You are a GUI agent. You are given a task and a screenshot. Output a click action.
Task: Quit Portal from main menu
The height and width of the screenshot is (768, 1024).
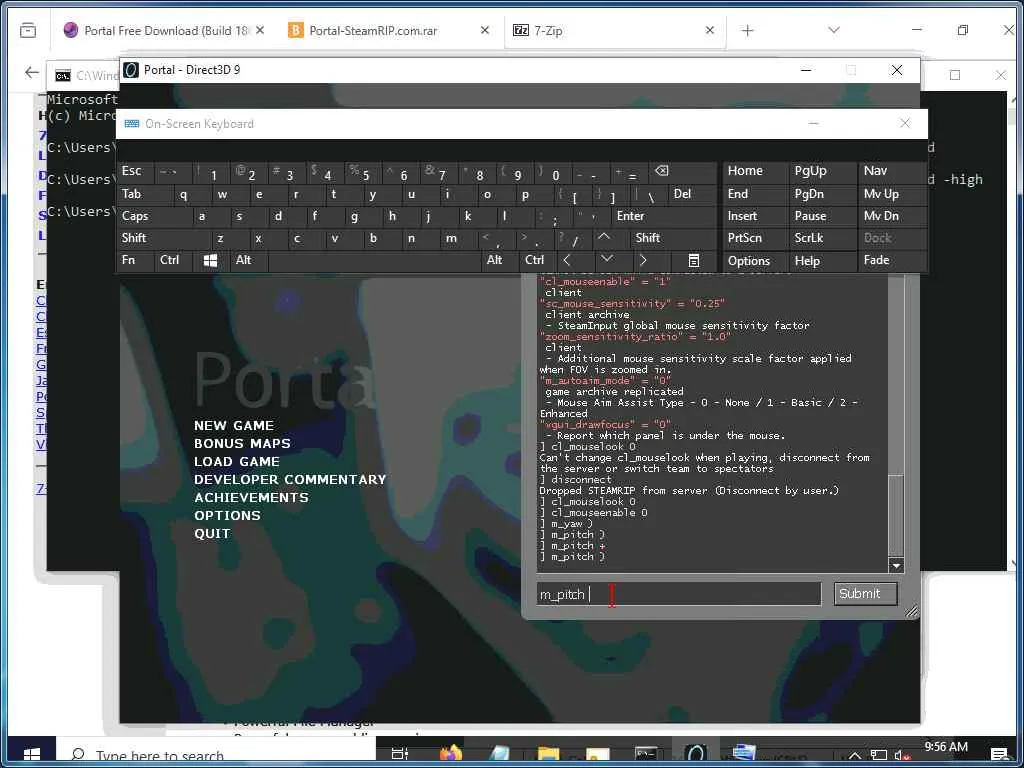tap(212, 534)
